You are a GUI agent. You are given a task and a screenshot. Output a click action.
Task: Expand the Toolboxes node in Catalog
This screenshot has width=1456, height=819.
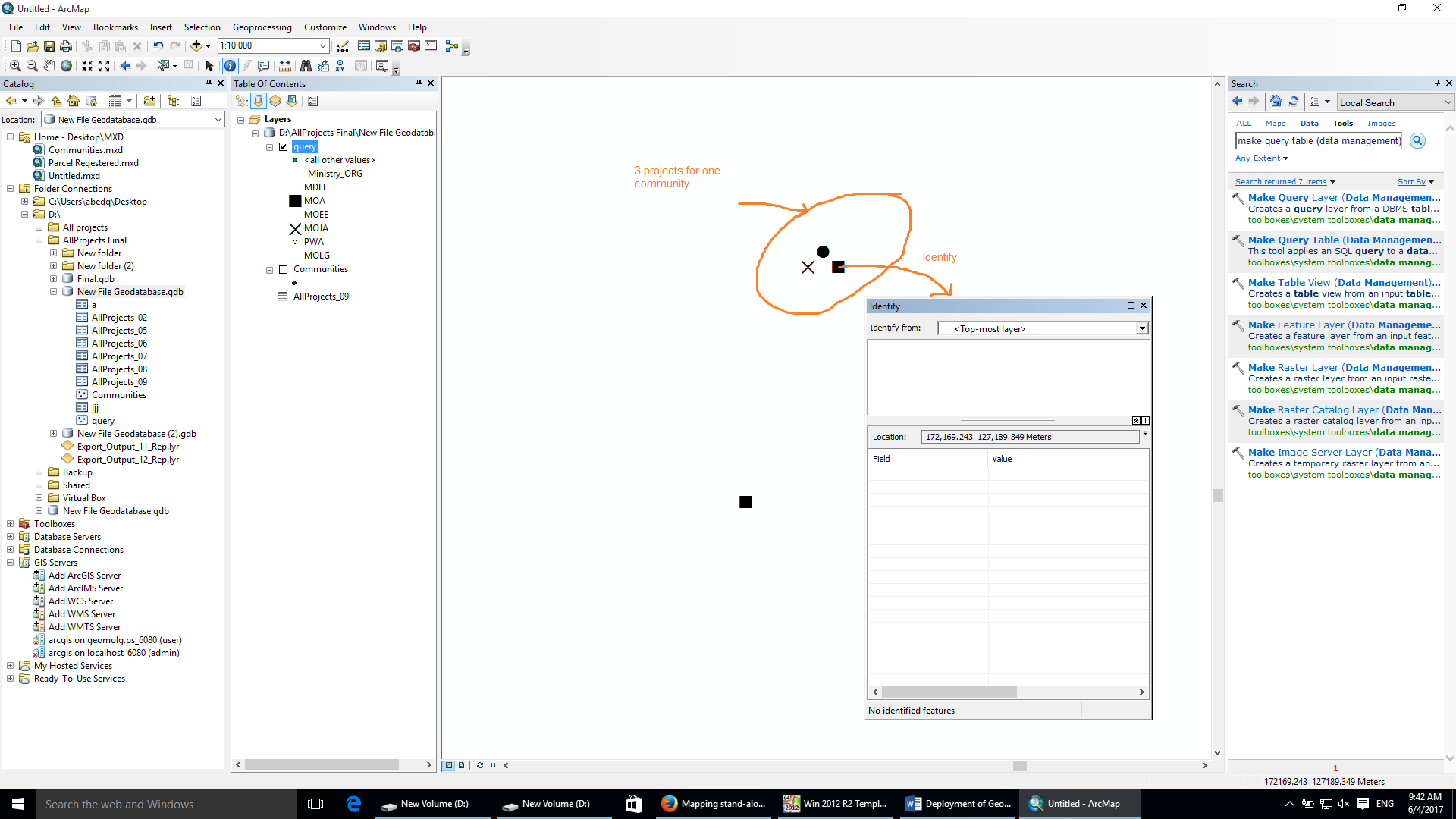[x=10, y=524]
